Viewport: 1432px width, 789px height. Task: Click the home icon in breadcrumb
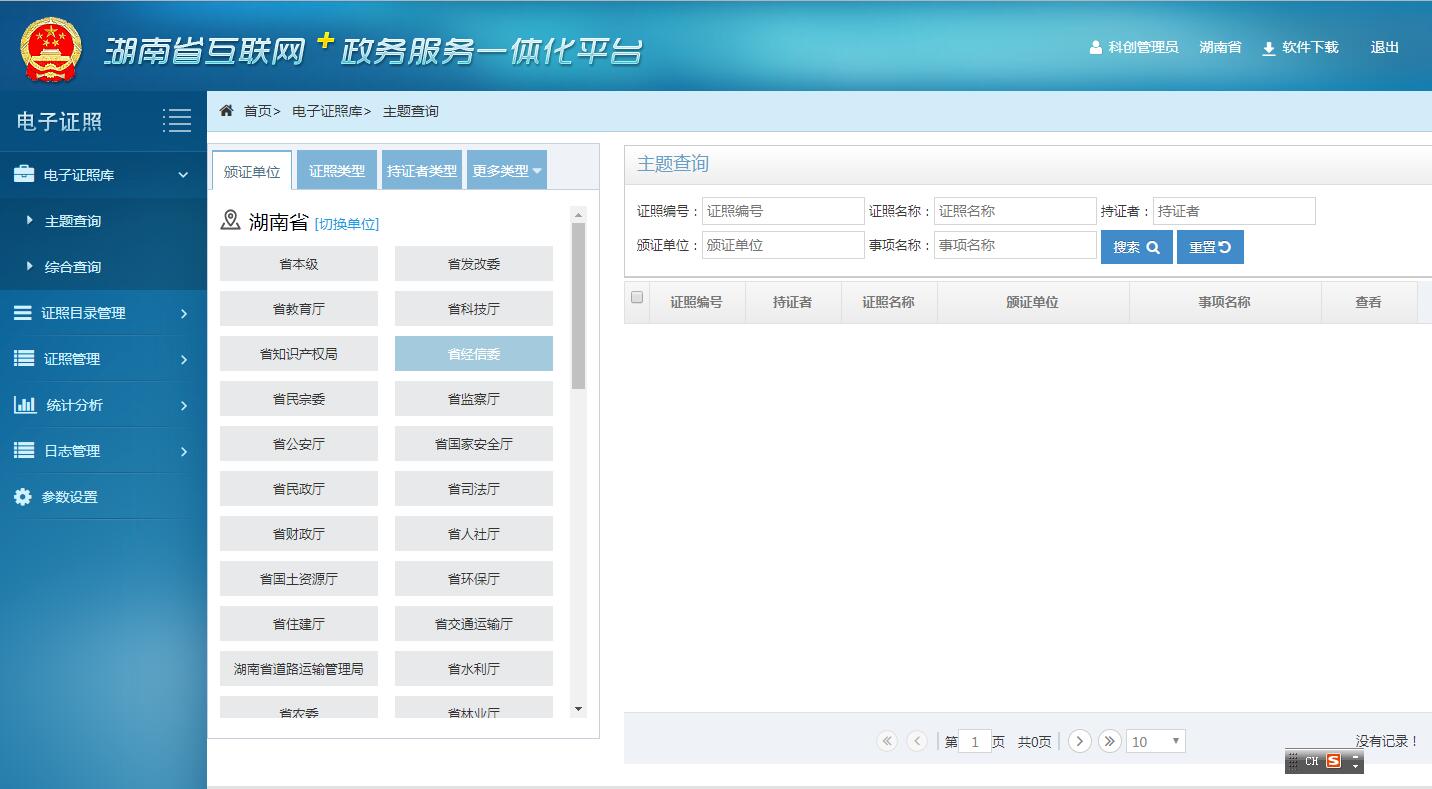point(226,111)
